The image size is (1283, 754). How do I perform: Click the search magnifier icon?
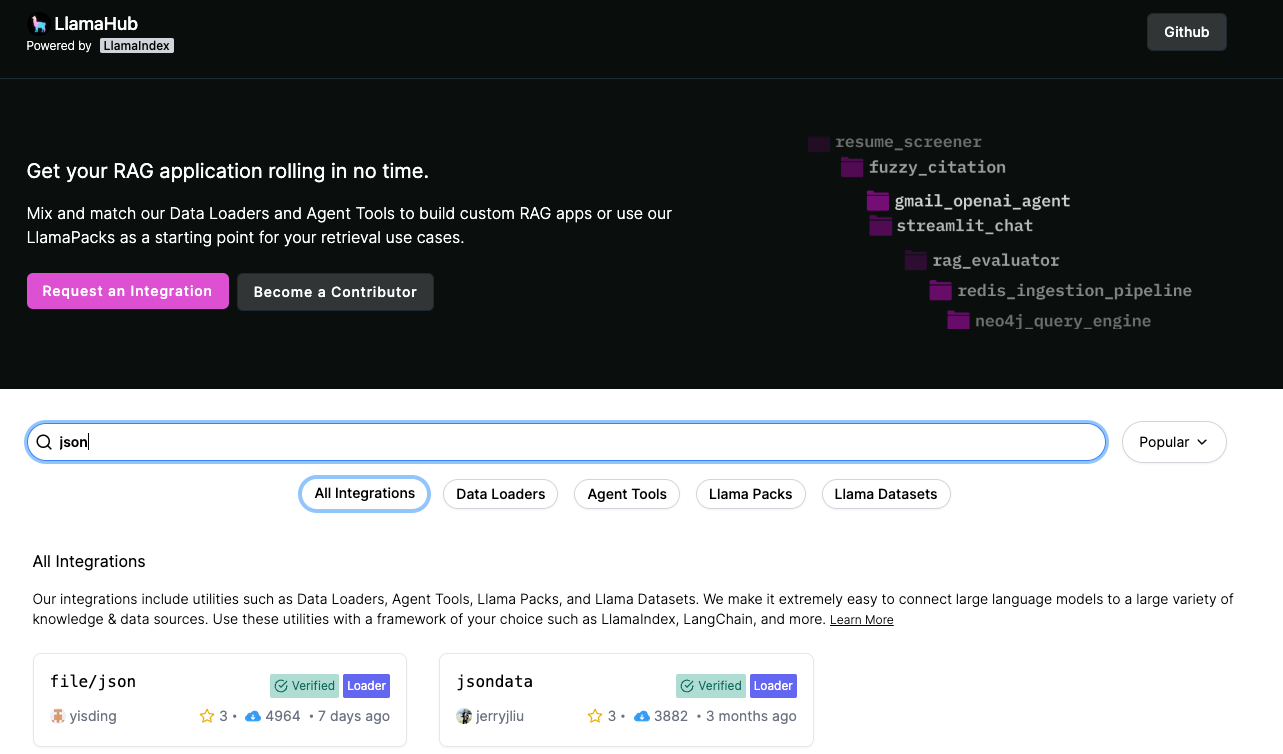44,442
